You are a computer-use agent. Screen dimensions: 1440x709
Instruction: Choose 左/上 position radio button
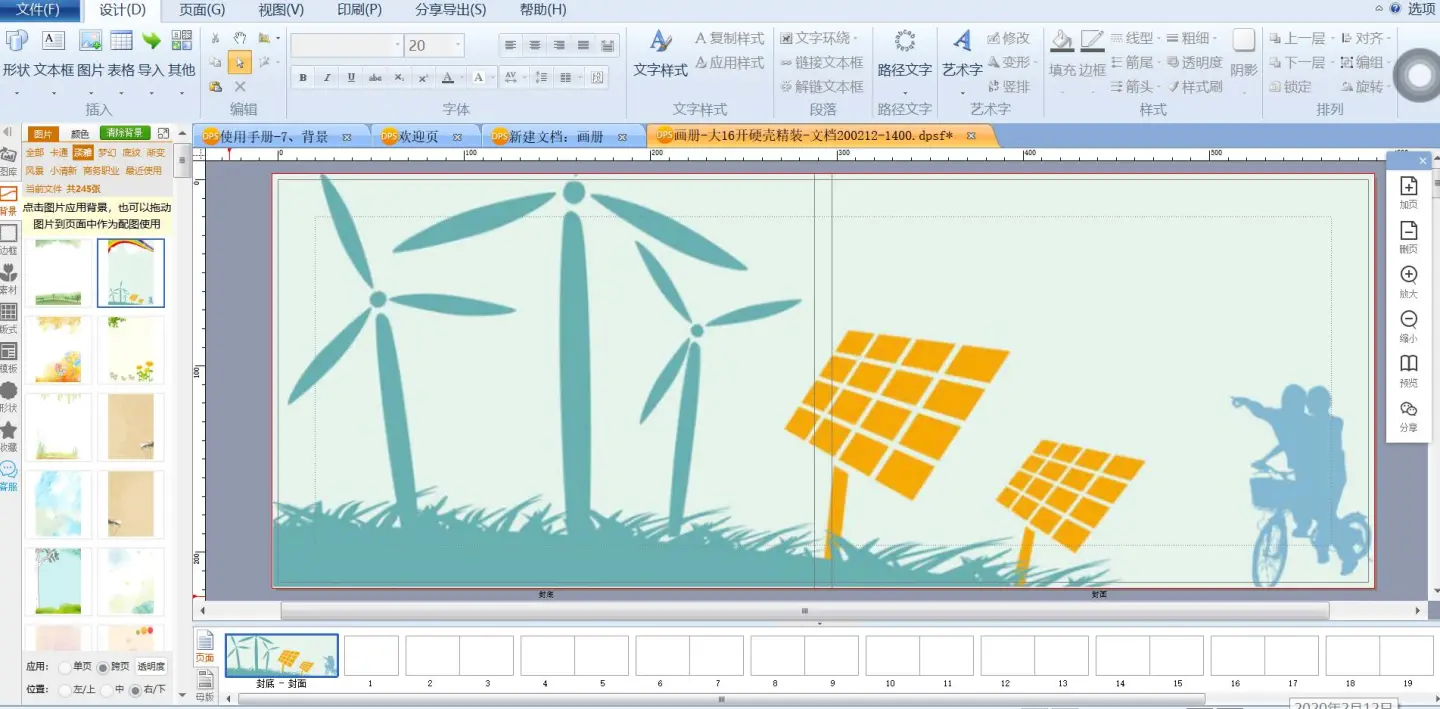click(x=65, y=690)
